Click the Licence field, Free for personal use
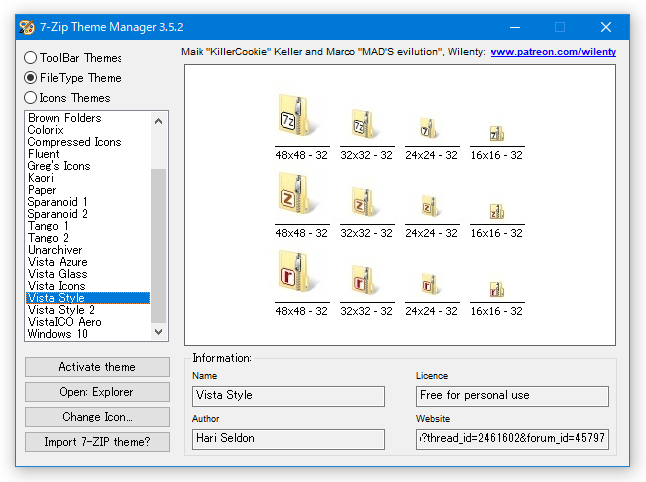The height and width of the screenshot is (482, 646). 512,396
